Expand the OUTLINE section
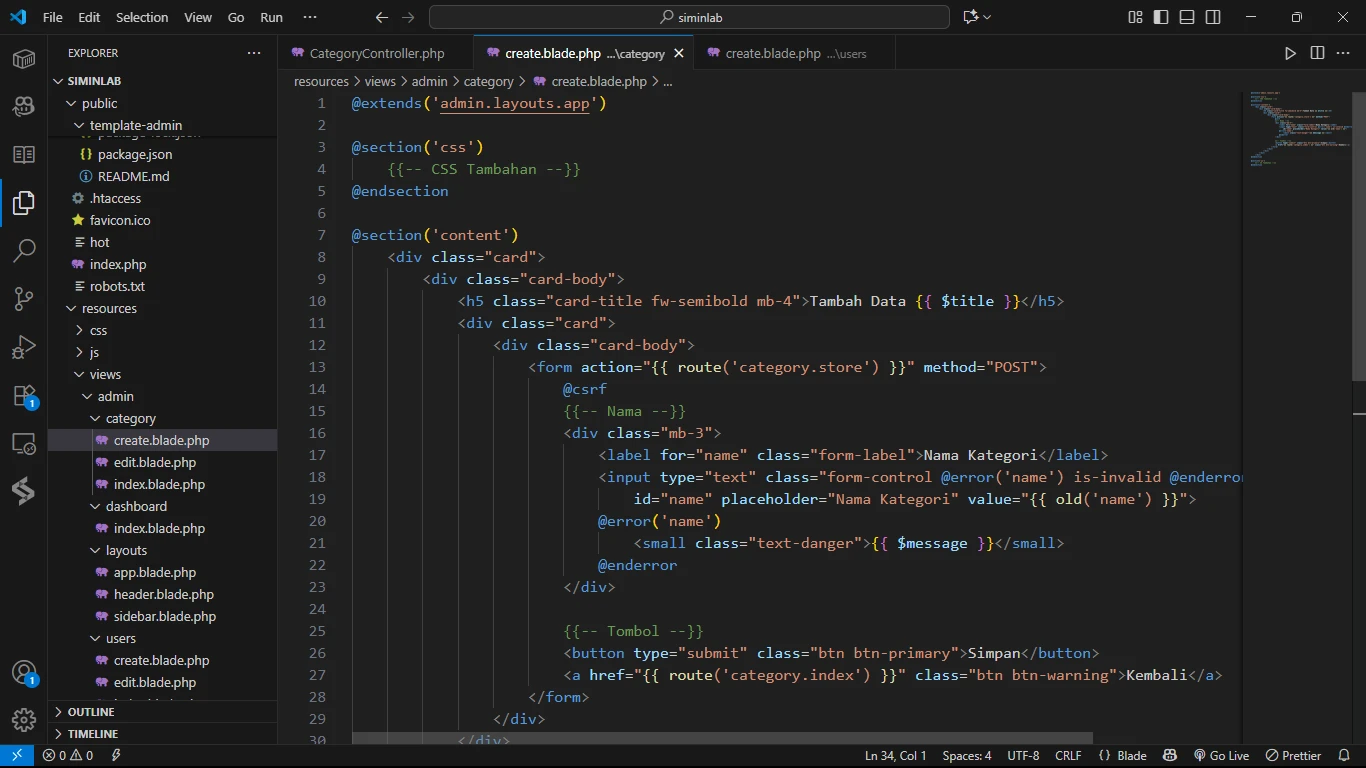1366x768 pixels. [x=91, y=712]
